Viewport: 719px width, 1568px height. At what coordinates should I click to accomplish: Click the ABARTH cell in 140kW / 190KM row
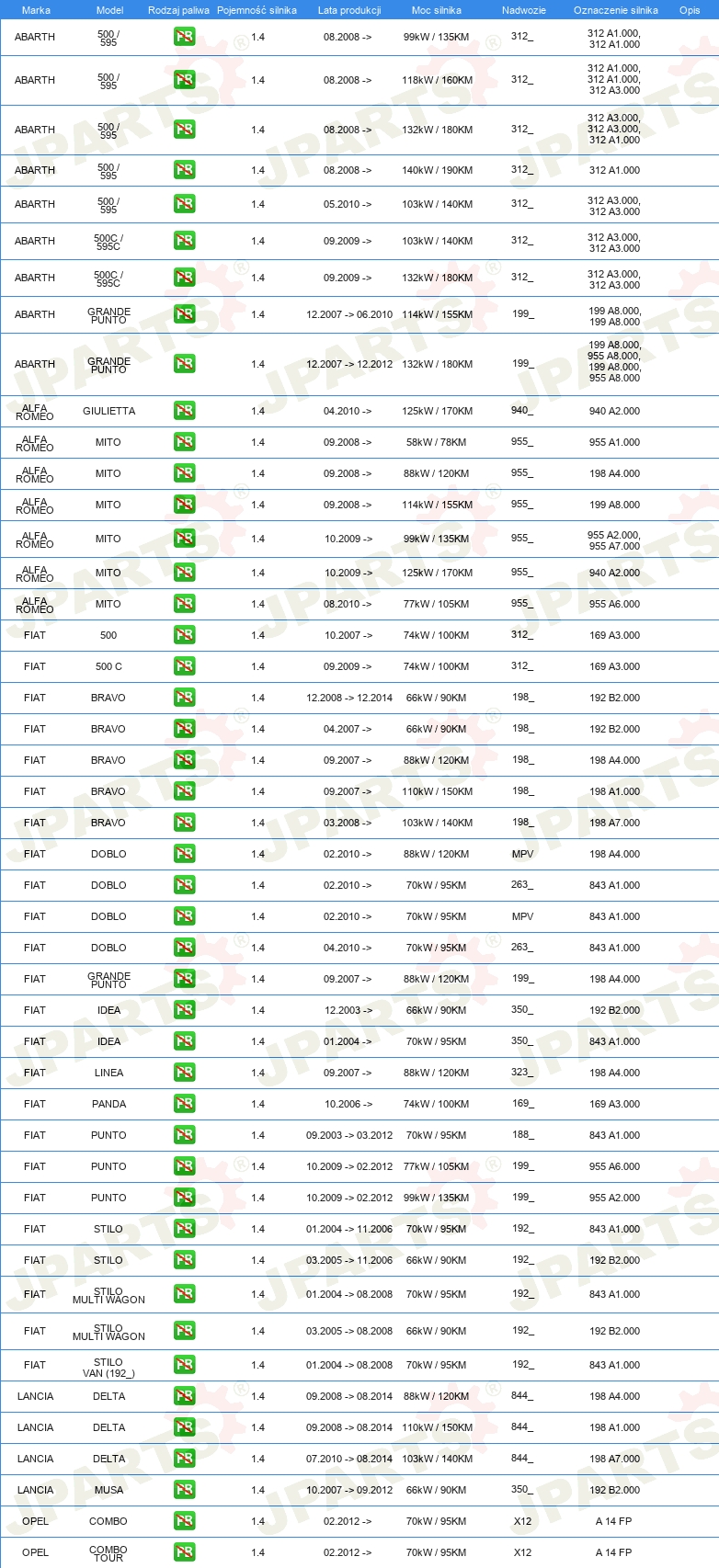pyautogui.click(x=35, y=170)
